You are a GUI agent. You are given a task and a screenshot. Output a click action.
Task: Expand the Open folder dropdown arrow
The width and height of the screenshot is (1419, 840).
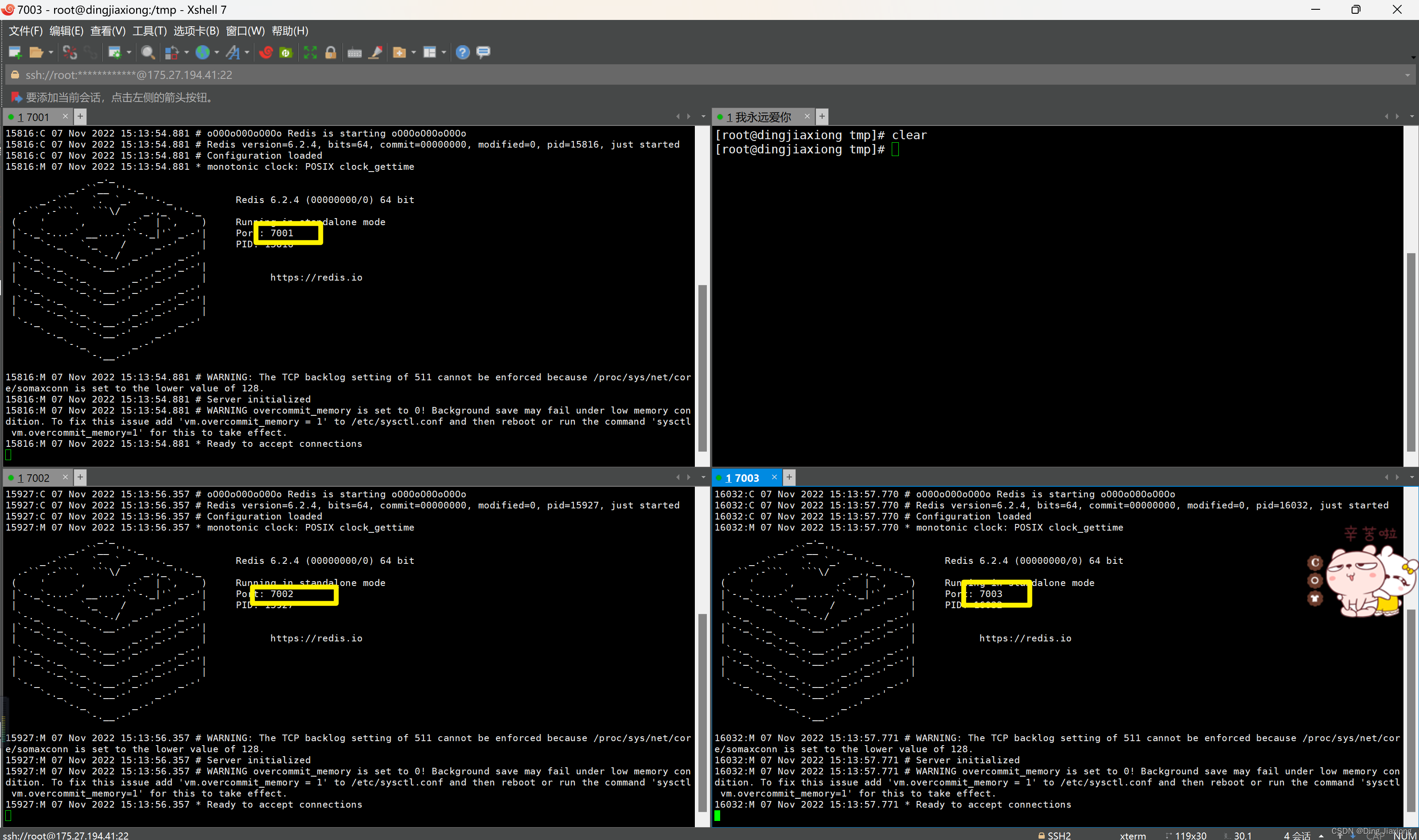point(51,53)
